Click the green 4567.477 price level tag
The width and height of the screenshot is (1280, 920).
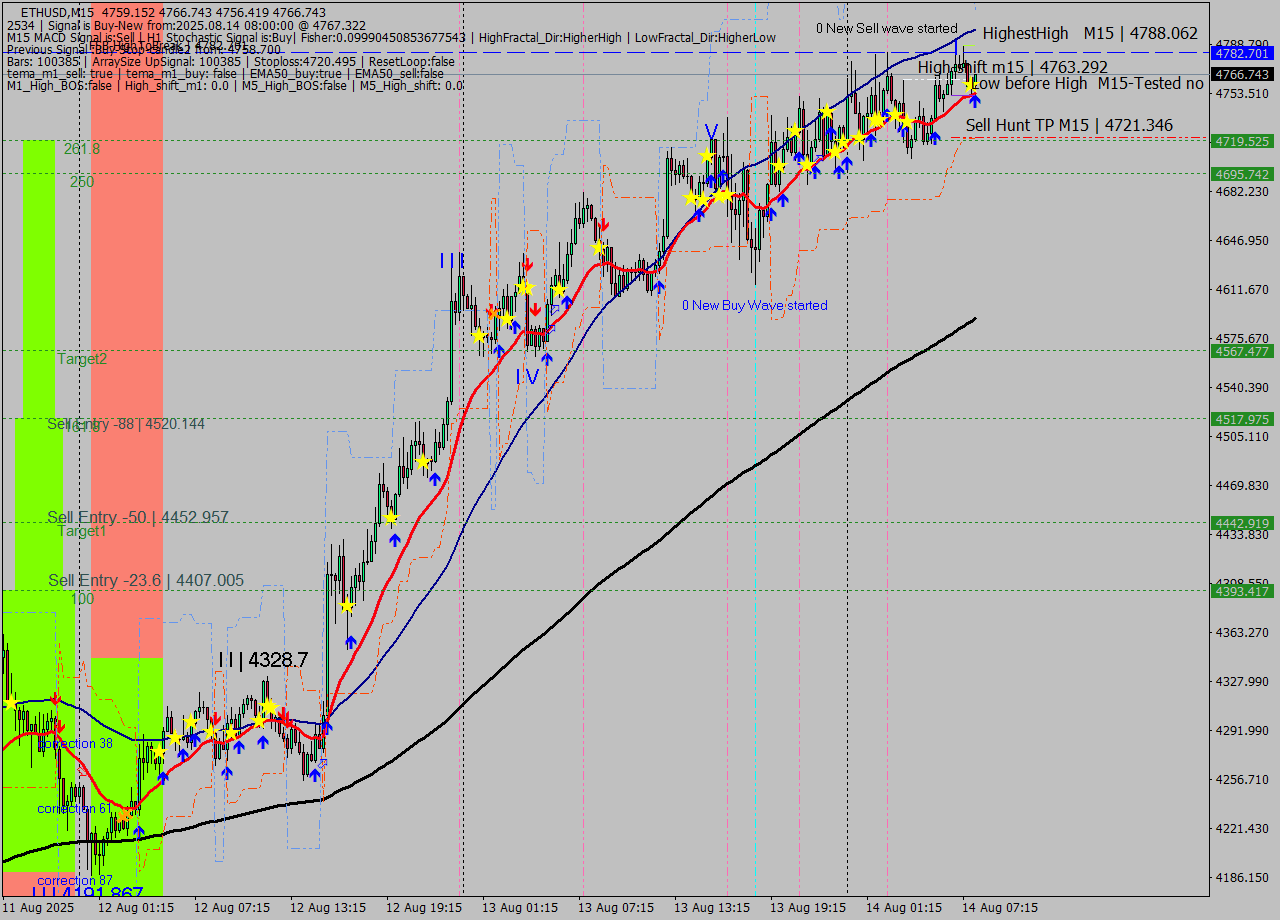(x=1241, y=351)
